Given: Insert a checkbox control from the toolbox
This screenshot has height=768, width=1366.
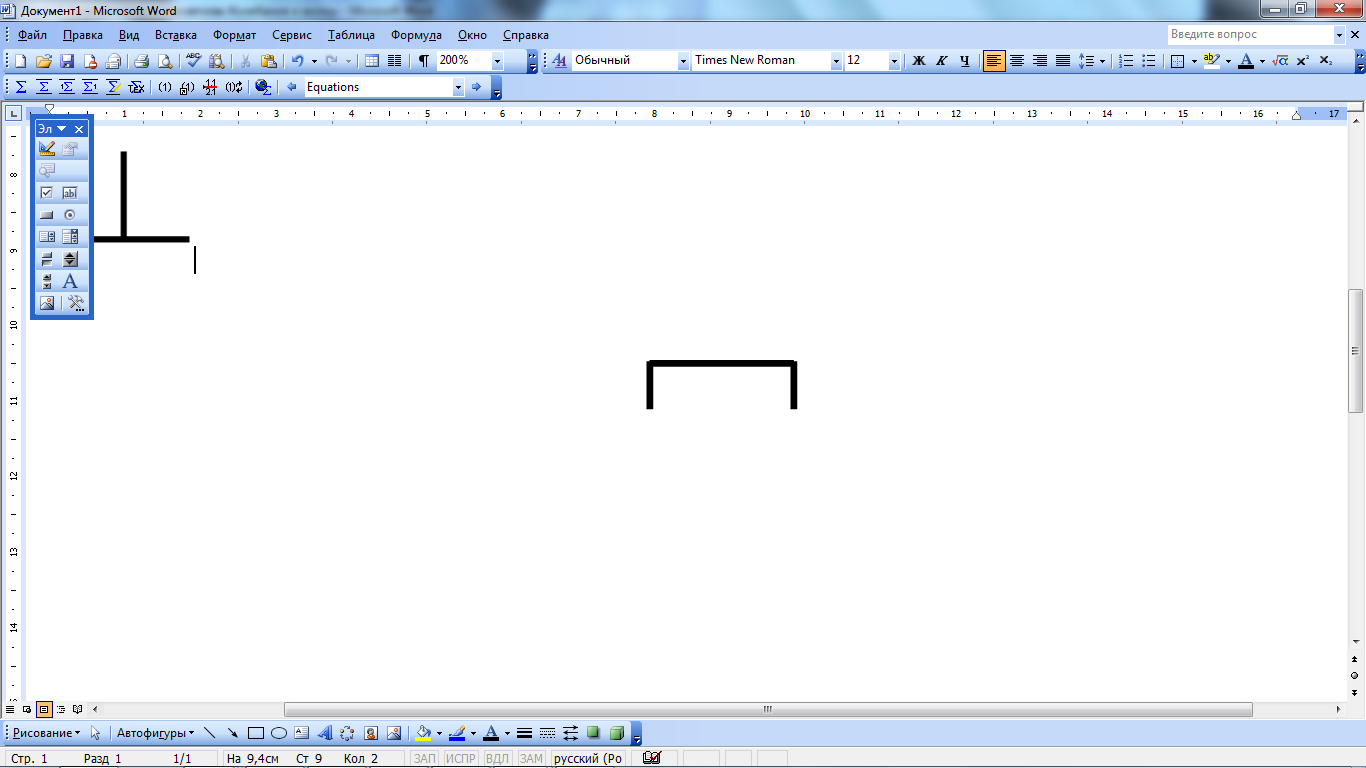Looking at the screenshot, I should point(47,193).
